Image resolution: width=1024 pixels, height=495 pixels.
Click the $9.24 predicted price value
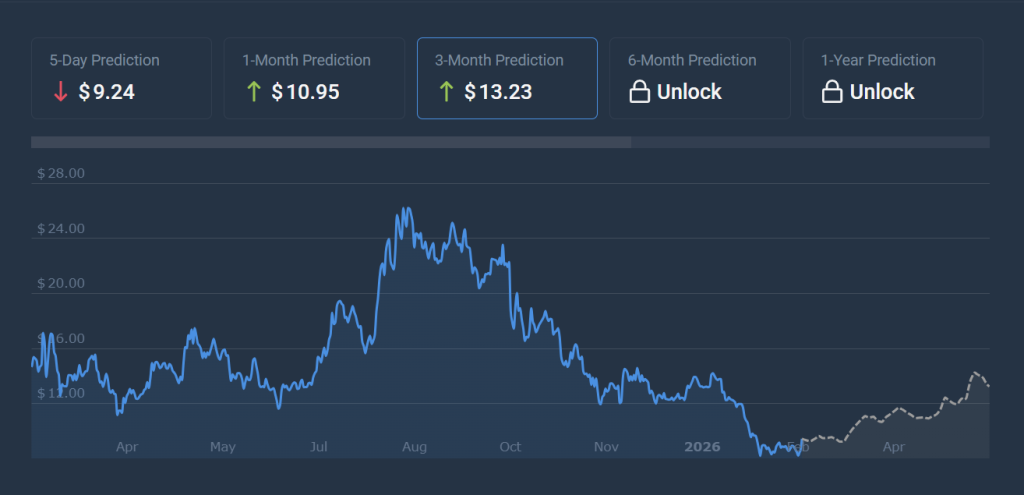coord(107,92)
